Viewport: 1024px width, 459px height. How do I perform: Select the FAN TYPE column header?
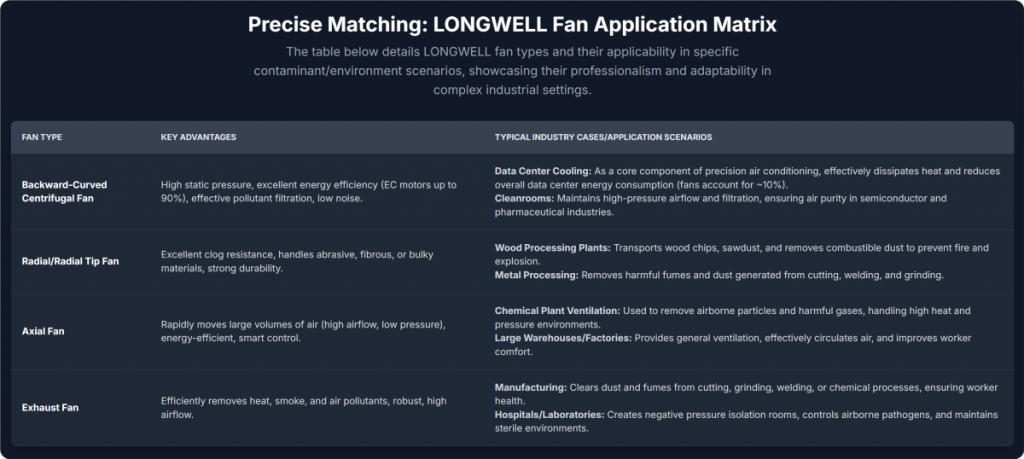tap(42, 138)
